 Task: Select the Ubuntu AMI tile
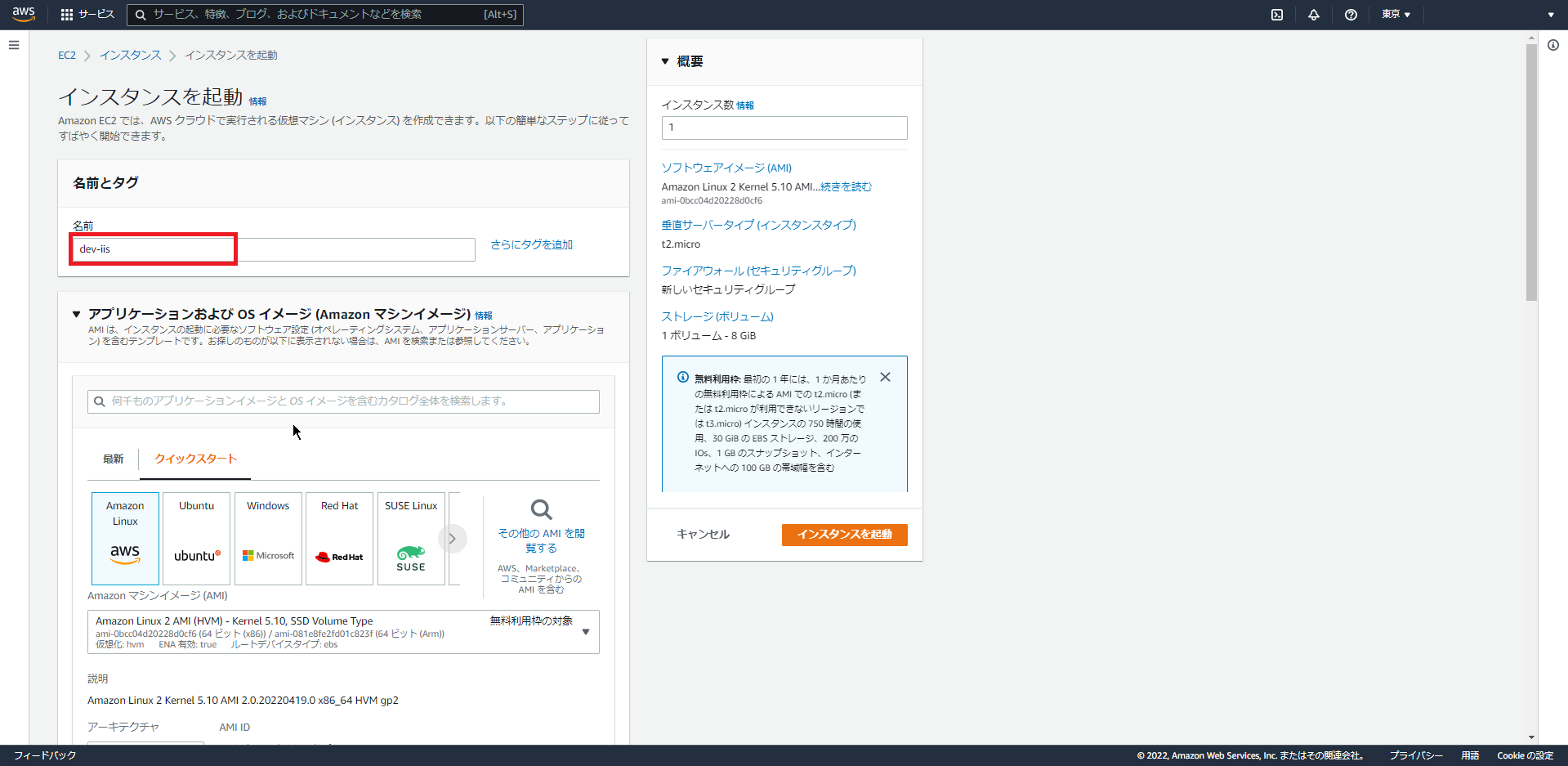point(196,538)
